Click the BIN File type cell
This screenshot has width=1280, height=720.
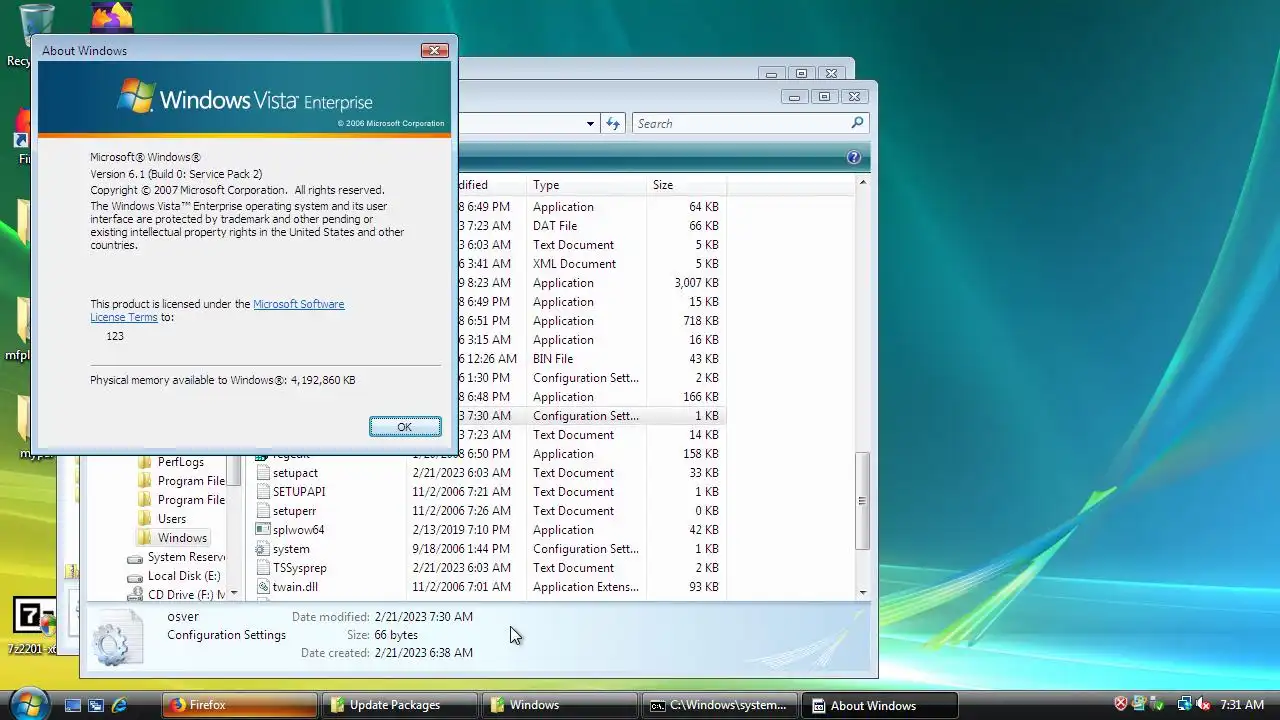coord(553,359)
